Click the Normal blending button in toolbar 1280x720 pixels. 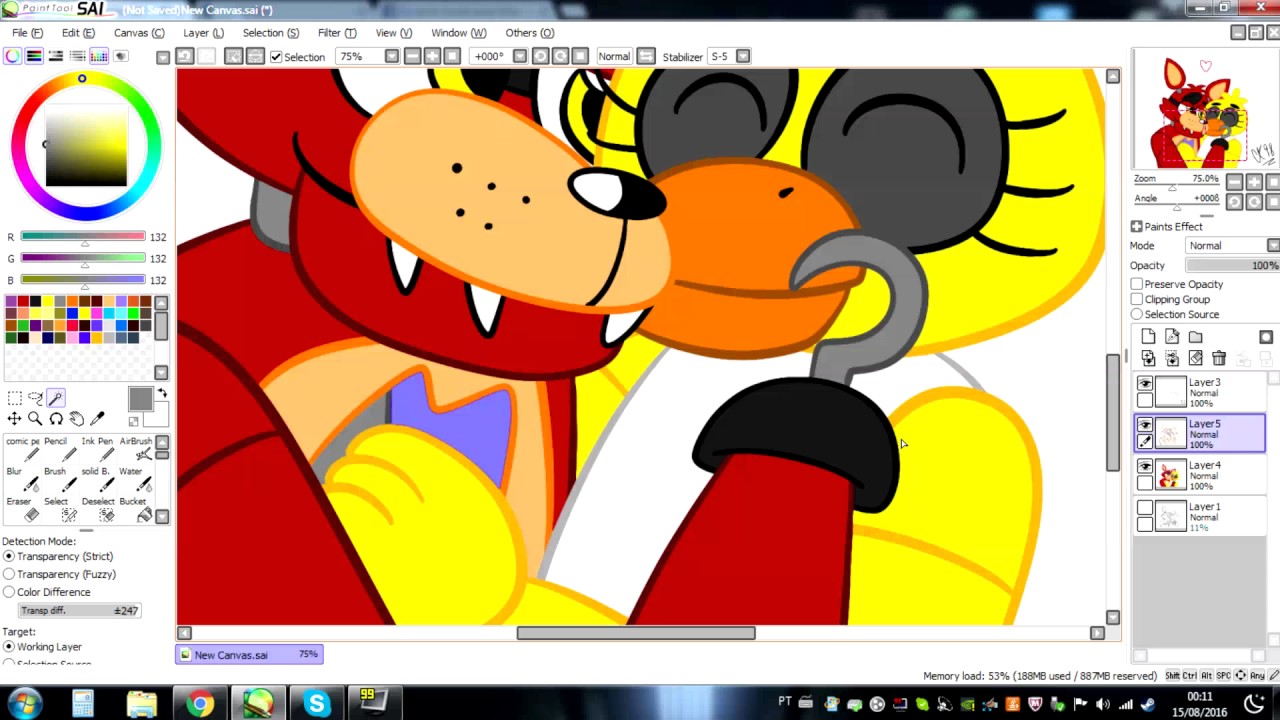click(614, 57)
